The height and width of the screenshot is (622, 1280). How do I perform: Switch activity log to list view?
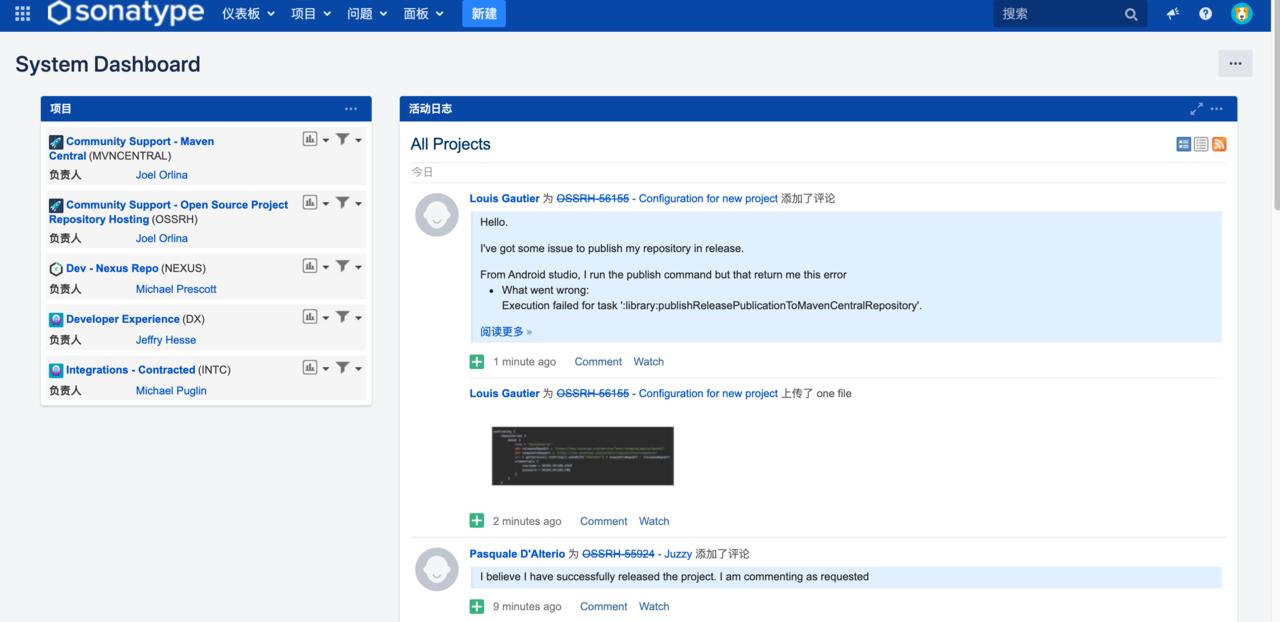tap(1201, 144)
